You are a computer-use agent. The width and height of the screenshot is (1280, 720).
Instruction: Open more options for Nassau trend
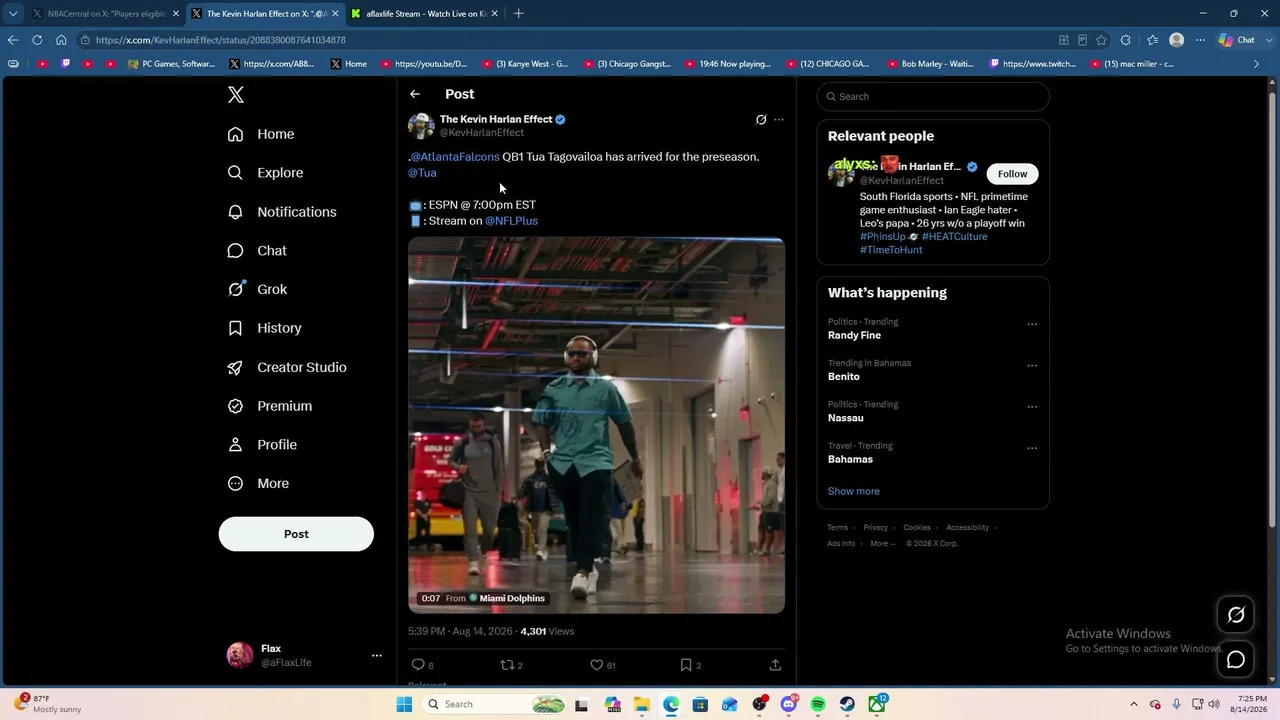pos(1032,407)
